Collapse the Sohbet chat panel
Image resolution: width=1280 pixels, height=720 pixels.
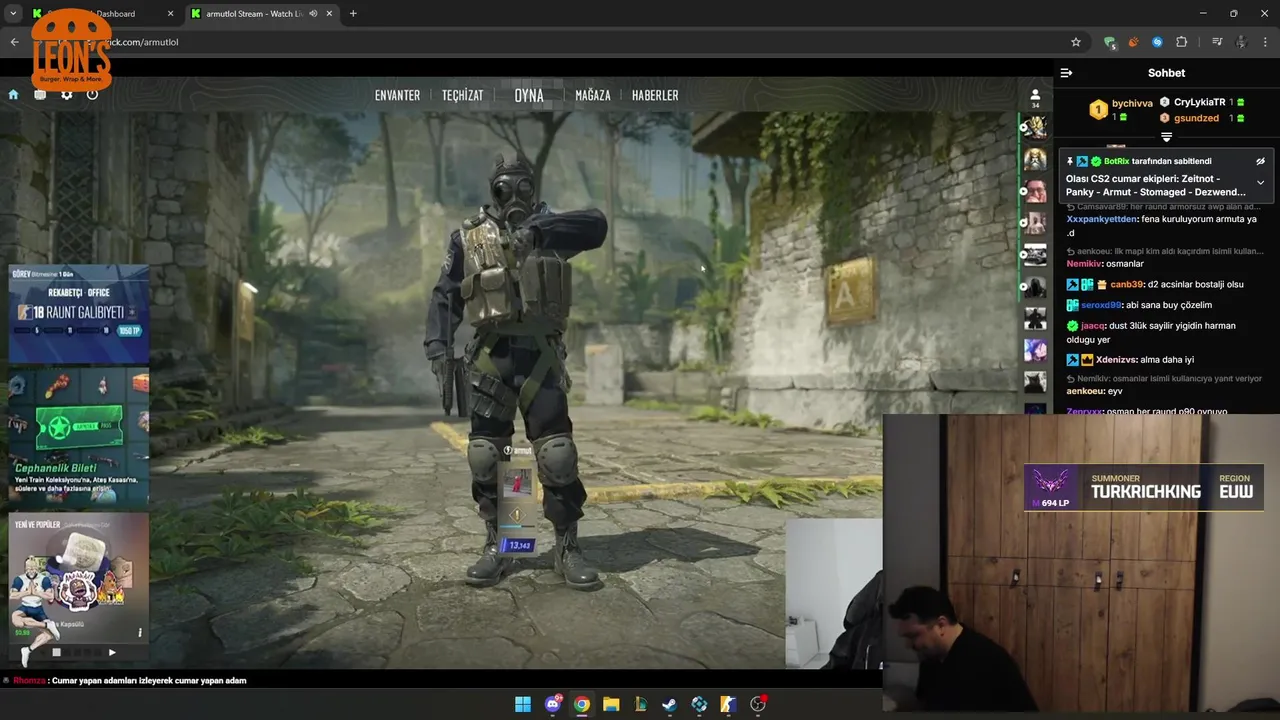1066,73
